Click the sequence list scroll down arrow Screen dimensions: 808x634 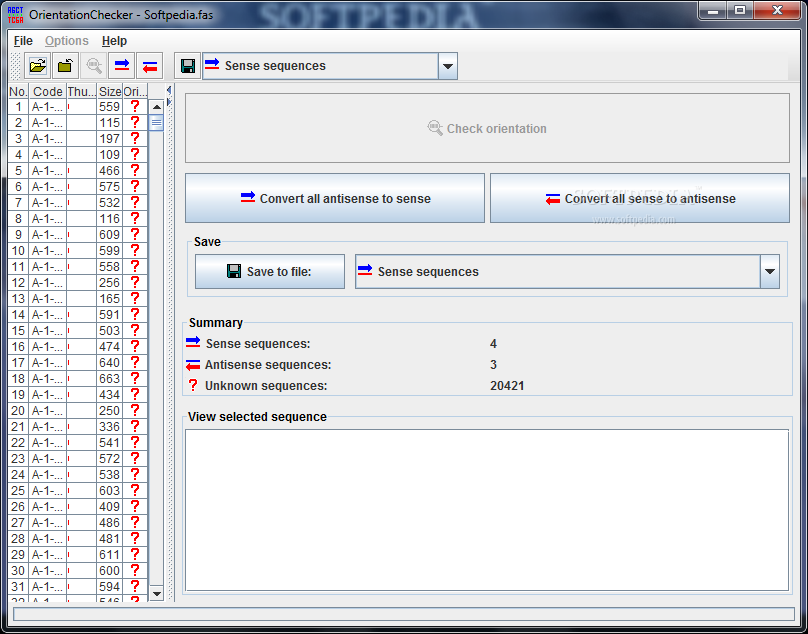point(157,593)
